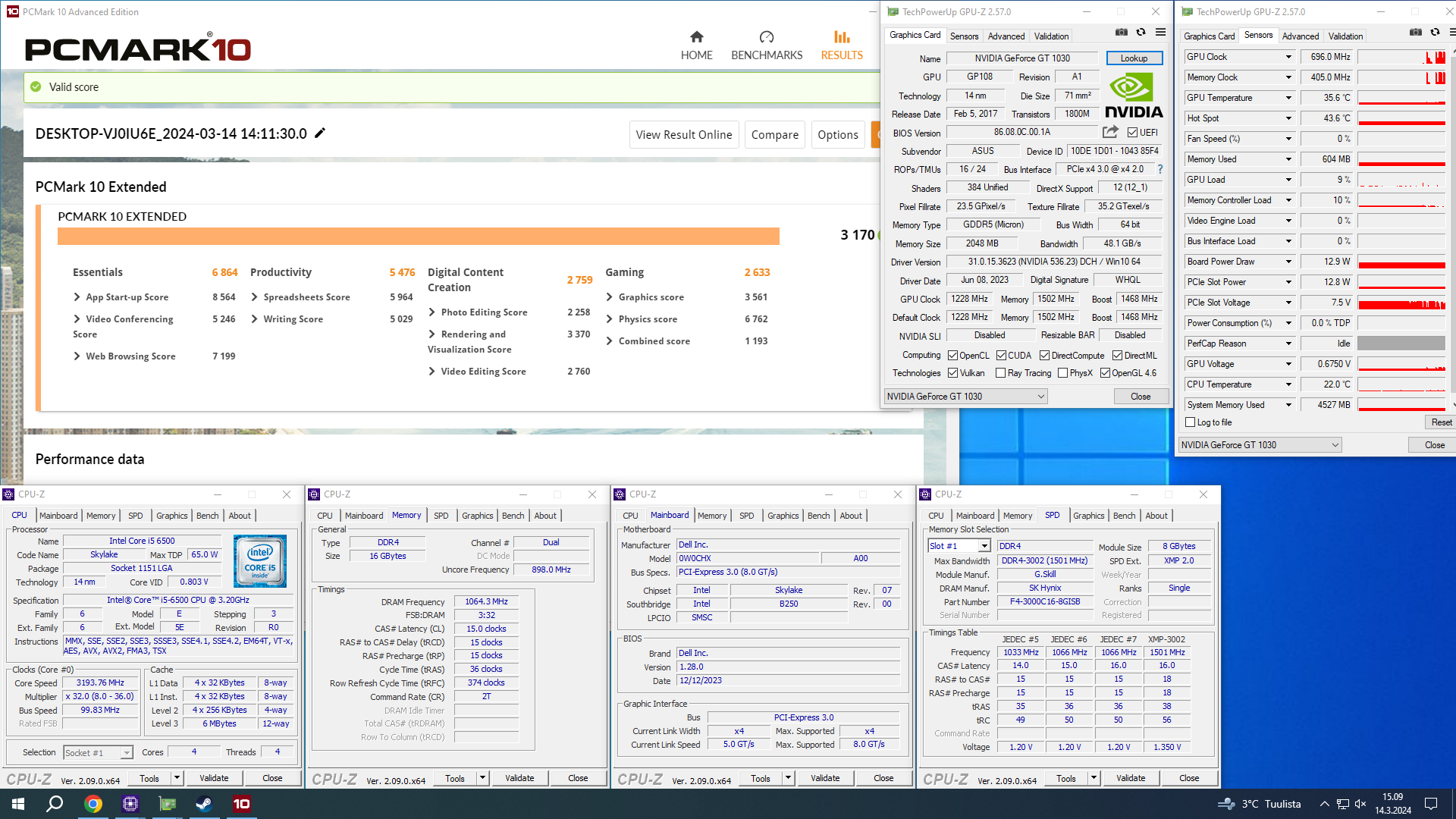1456x819 pixels.
Task: Switch to GPU-Z taskbar icon
Action: click(x=168, y=804)
